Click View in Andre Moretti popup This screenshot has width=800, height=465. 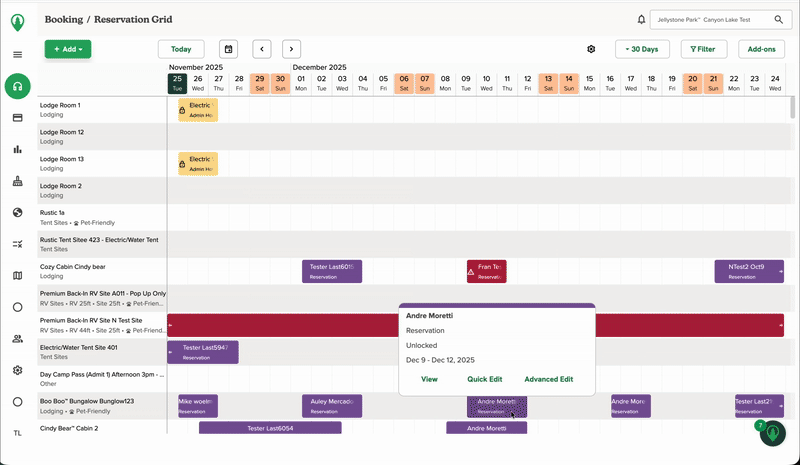[x=429, y=379]
